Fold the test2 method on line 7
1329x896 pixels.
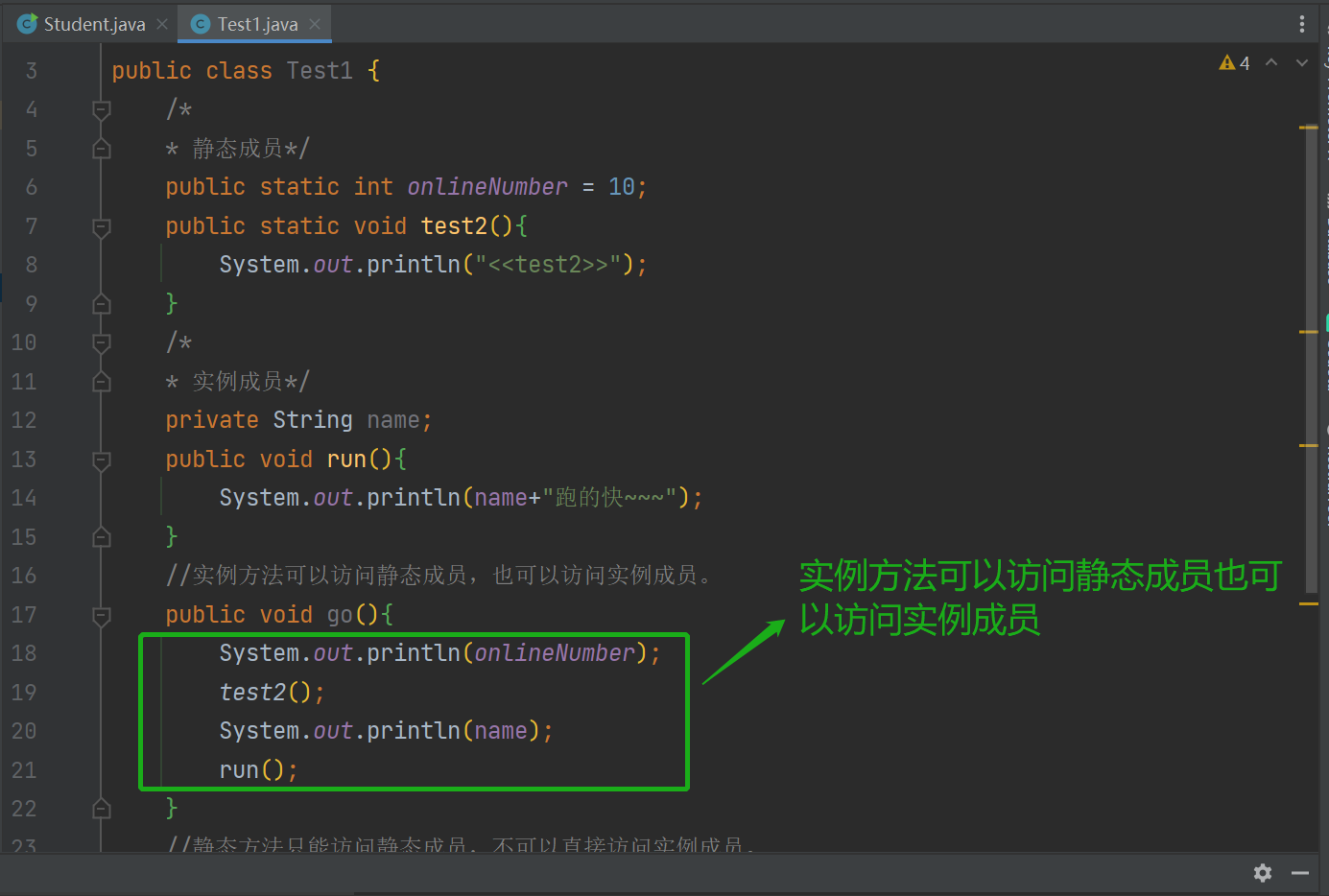pyautogui.click(x=102, y=226)
